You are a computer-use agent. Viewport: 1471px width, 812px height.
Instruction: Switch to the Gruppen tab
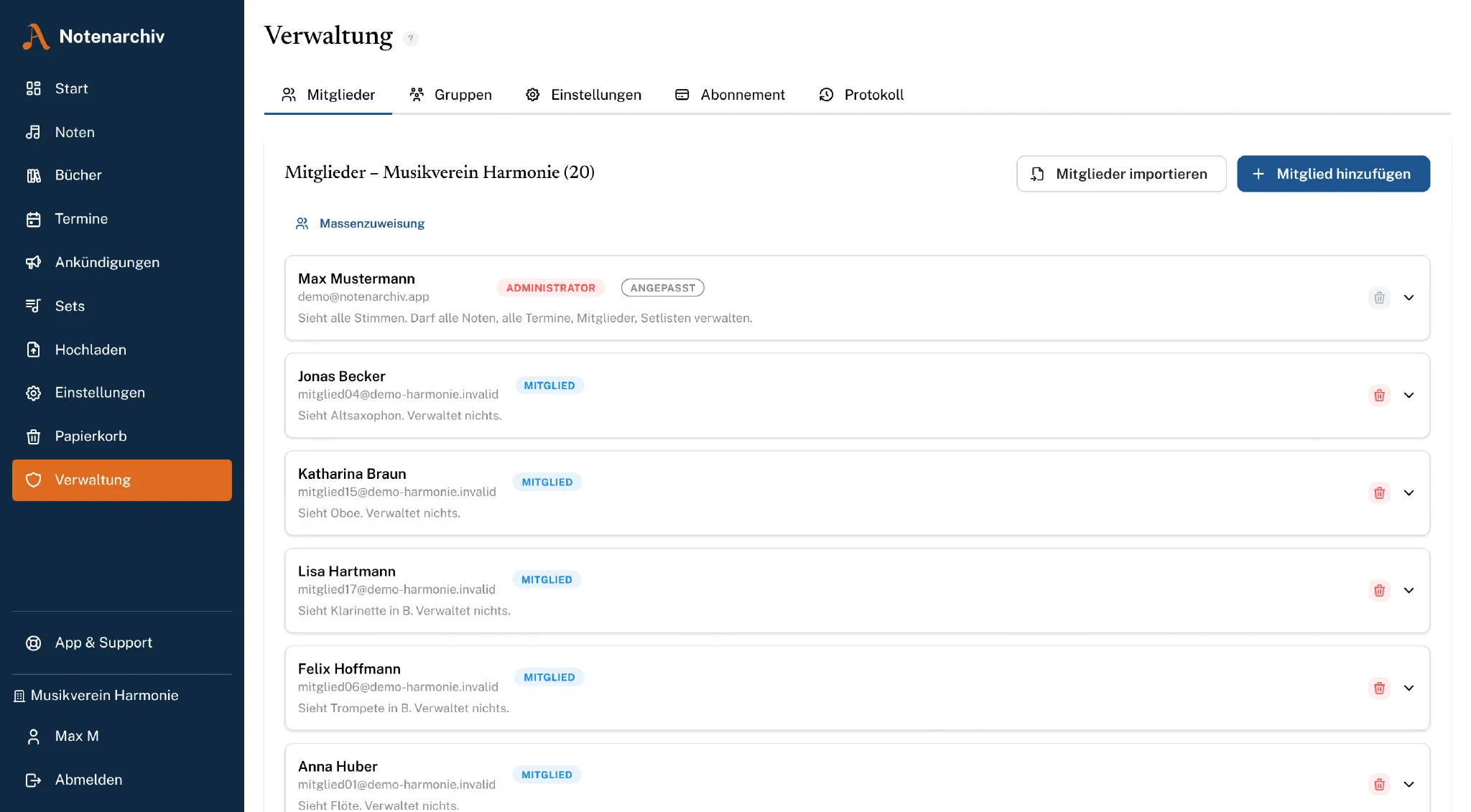tap(450, 95)
